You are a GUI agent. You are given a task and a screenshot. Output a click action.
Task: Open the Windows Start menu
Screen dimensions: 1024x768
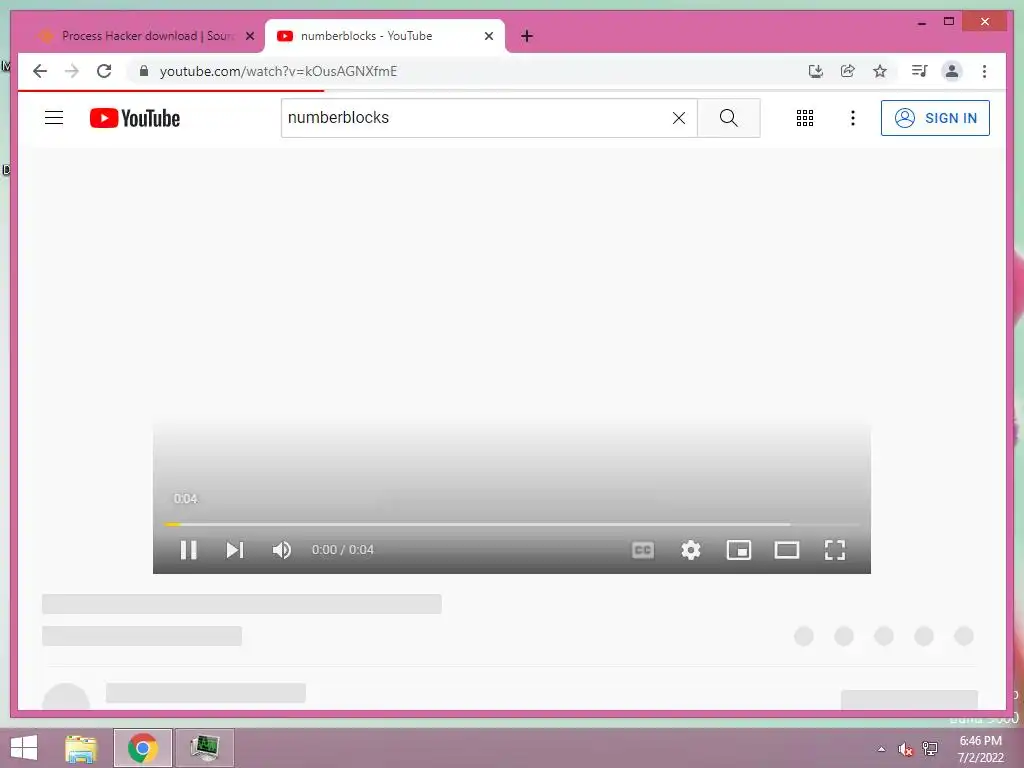(x=24, y=748)
